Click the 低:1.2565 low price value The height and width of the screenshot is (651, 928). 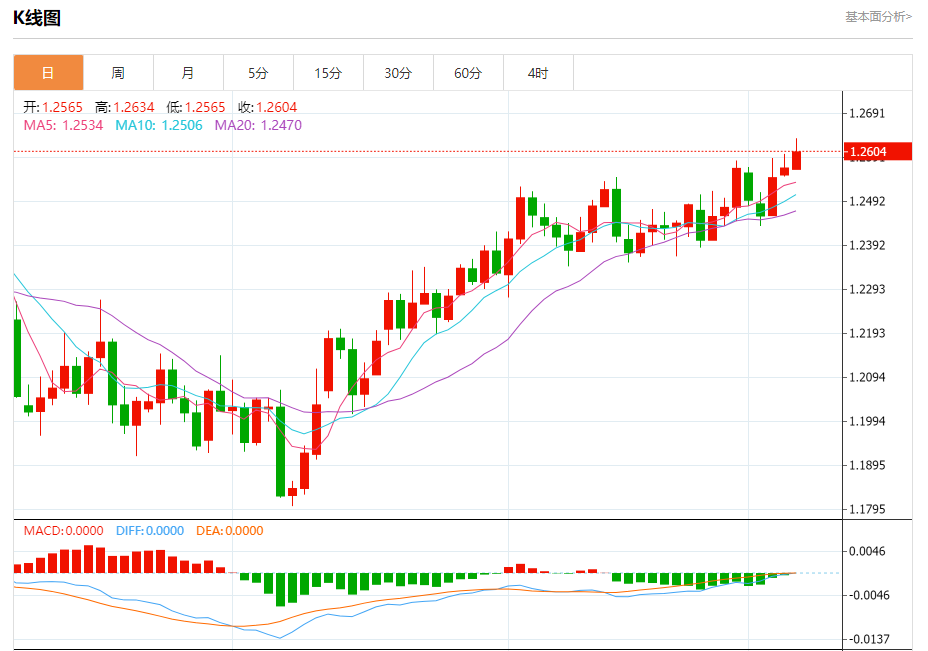click(196, 107)
